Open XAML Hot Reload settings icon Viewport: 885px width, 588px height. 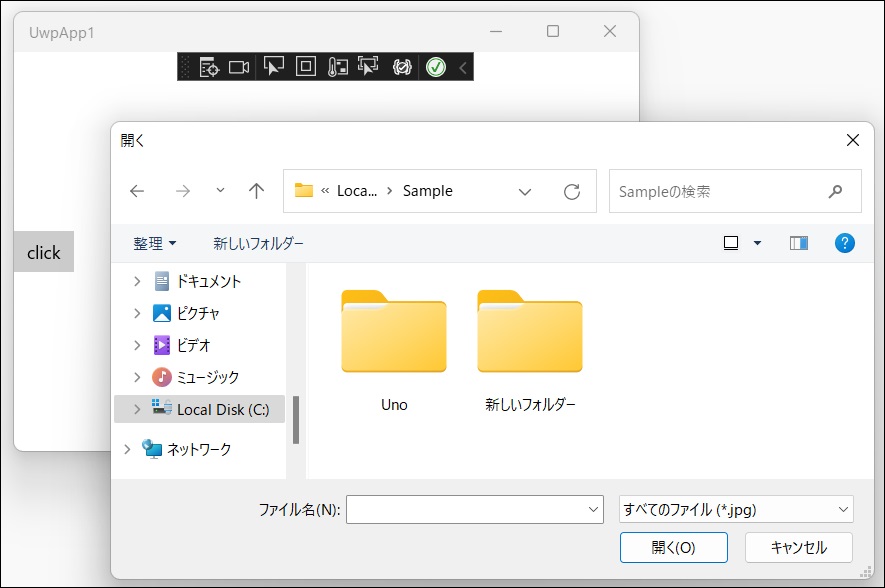tap(400, 67)
